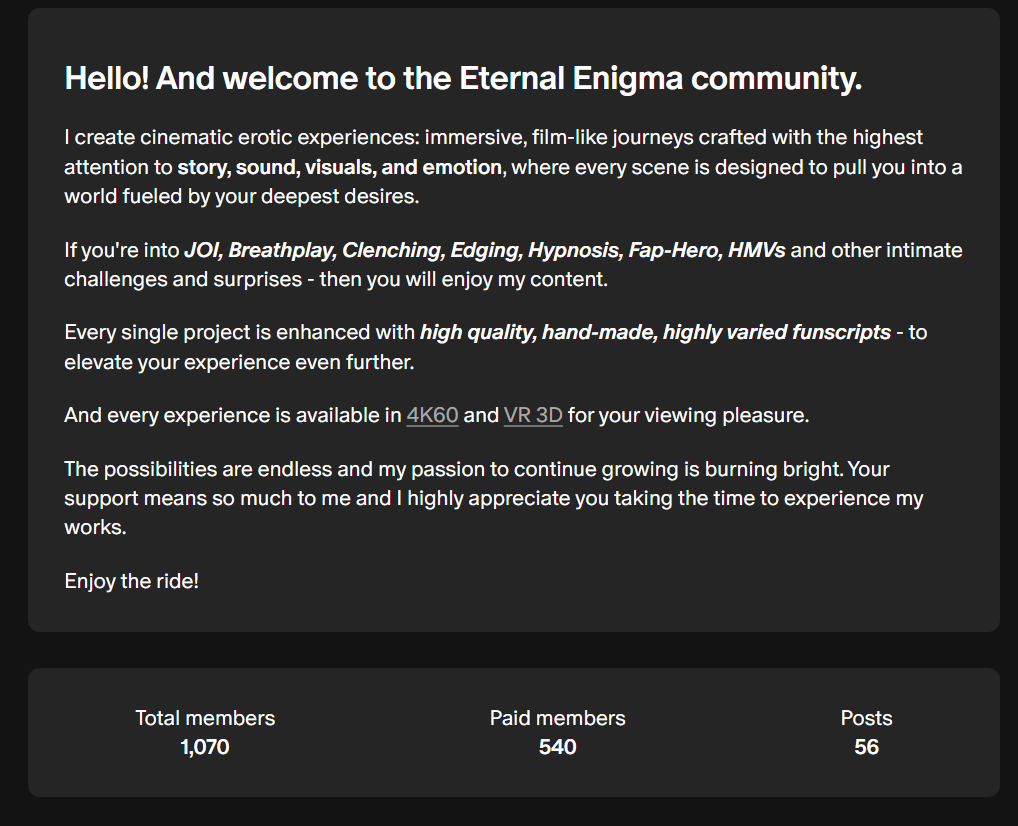The width and height of the screenshot is (1018, 826).
Task: Click the 'cinematic erotic experiences' paragraph
Action: click(x=514, y=167)
